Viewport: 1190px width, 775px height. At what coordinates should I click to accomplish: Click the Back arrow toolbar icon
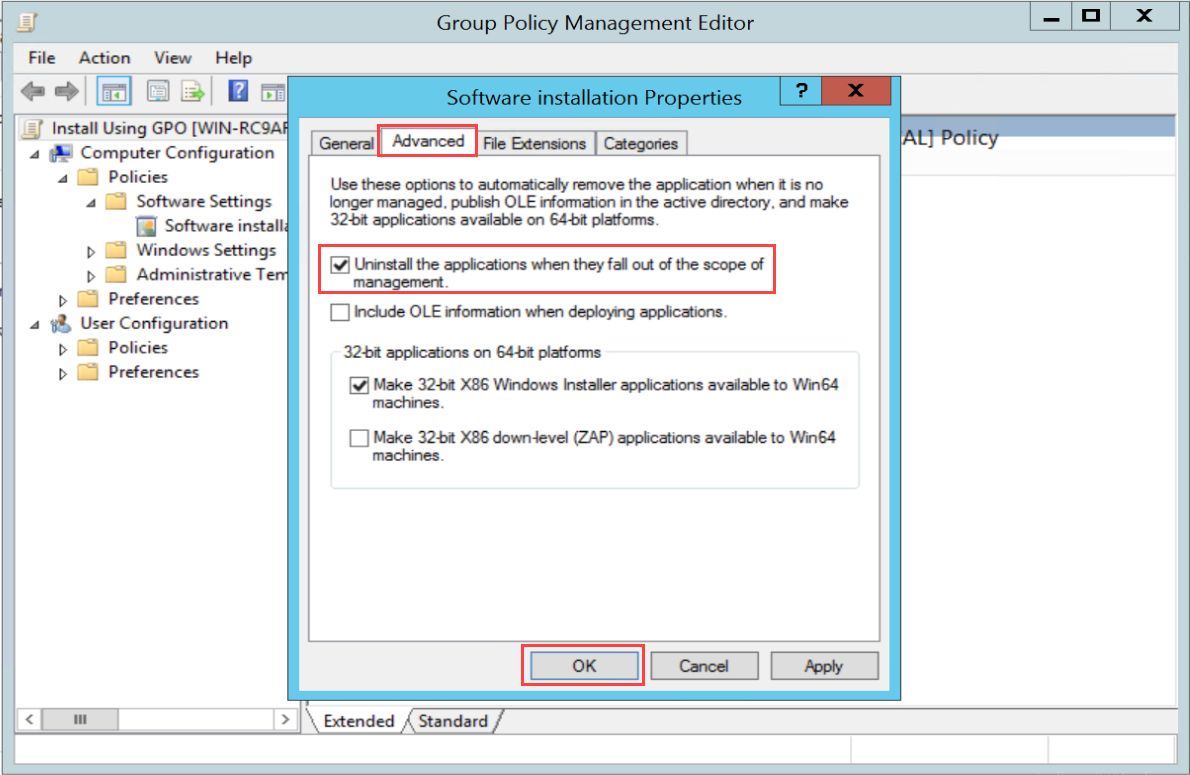tap(32, 92)
